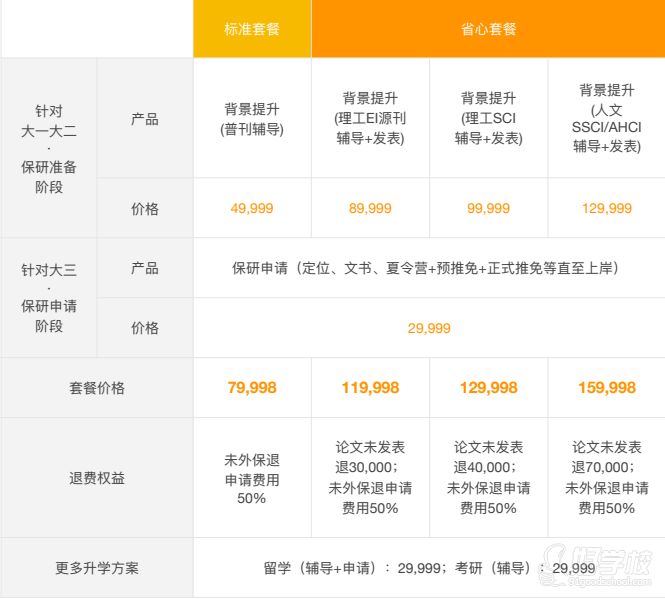Click the 119,998 package price

pos(370,388)
